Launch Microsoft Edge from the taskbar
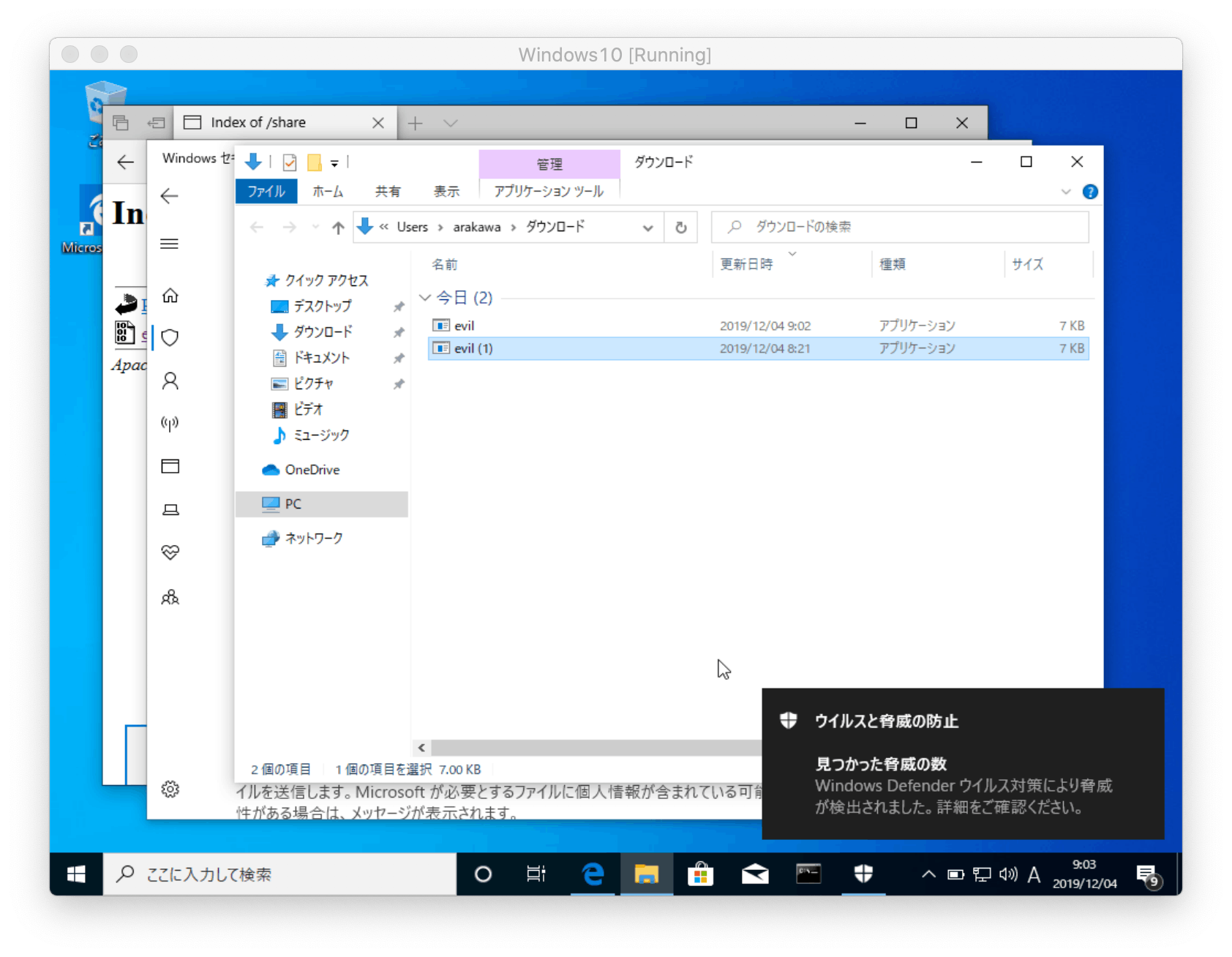Screen dimensions: 1232x957 tap(592, 874)
